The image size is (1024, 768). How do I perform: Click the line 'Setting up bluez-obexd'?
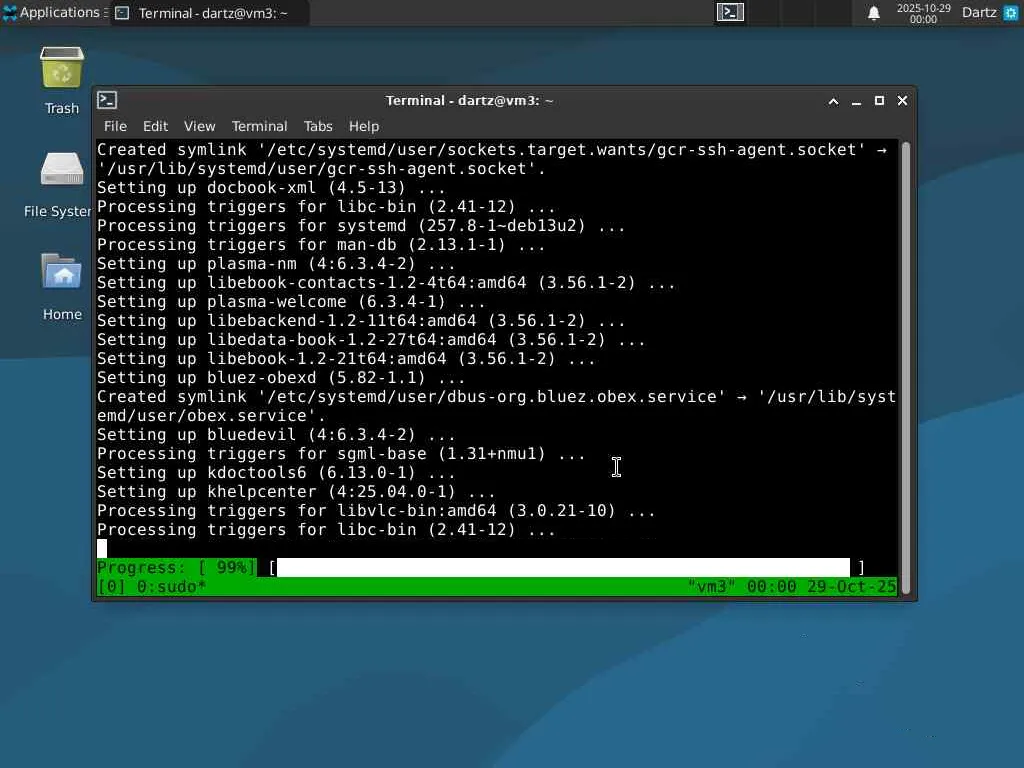point(281,377)
